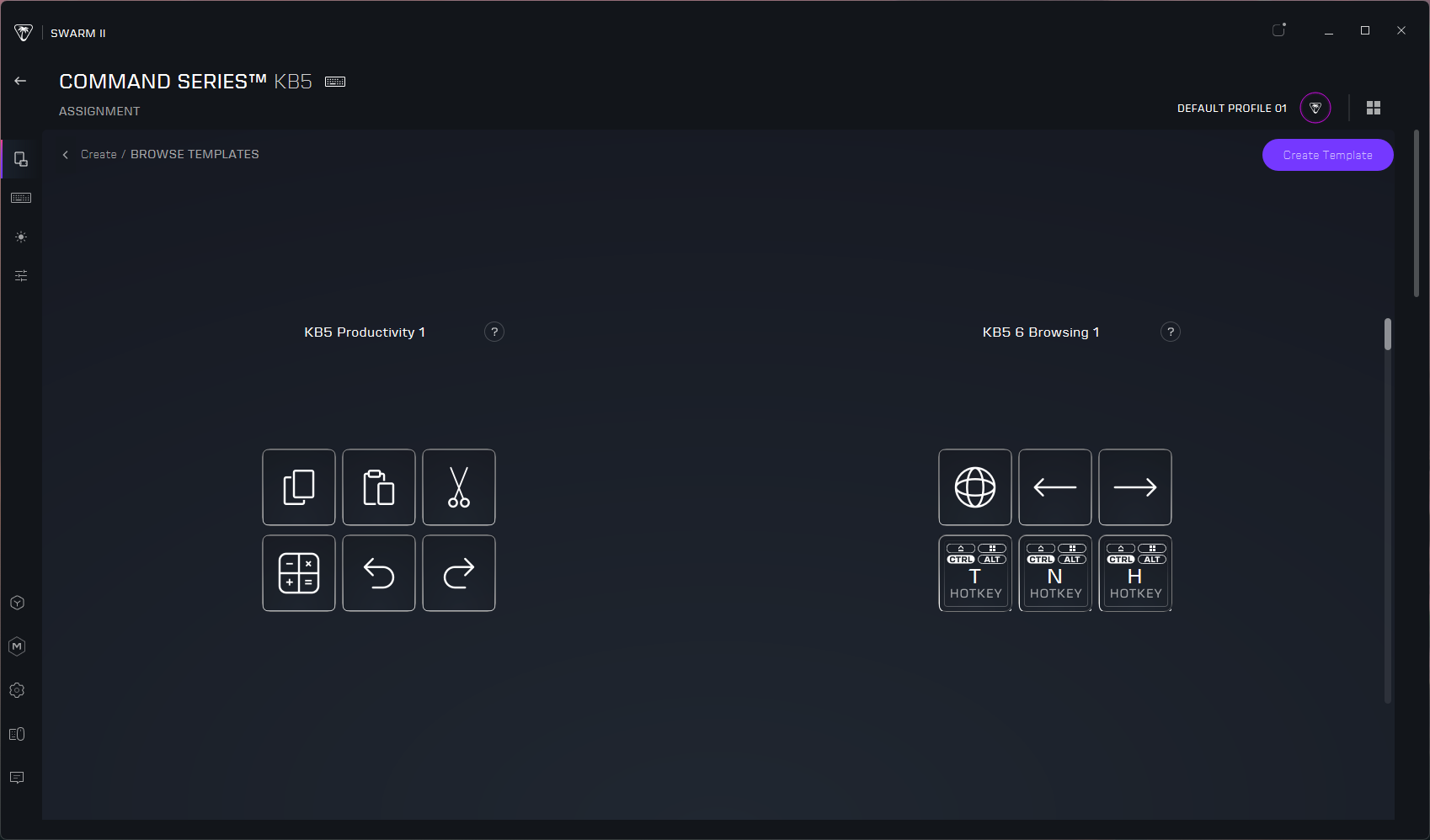Open help for KB5 Productivity 1

(x=494, y=332)
